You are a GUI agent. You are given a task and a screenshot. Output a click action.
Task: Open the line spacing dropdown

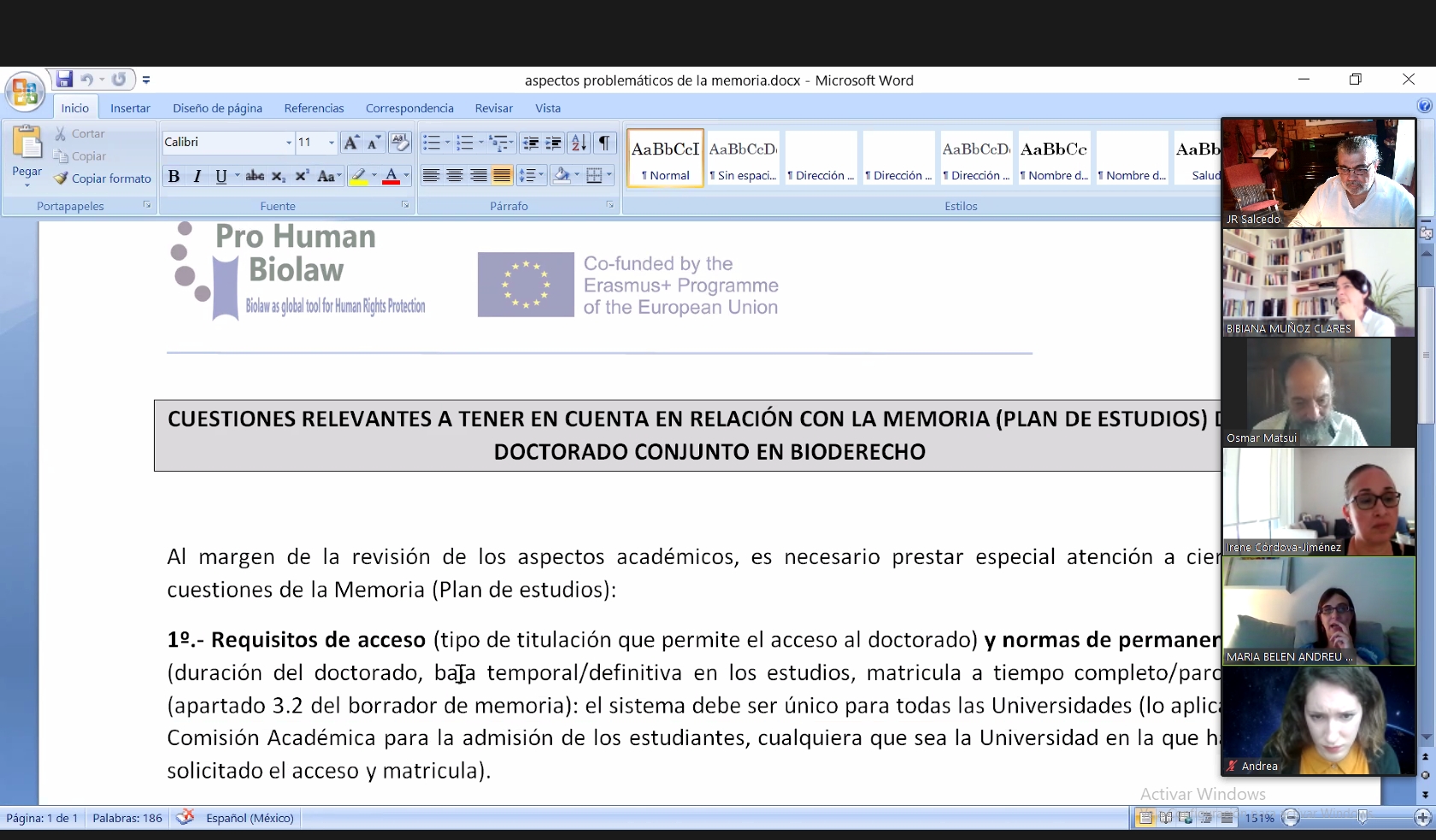pyautogui.click(x=531, y=175)
